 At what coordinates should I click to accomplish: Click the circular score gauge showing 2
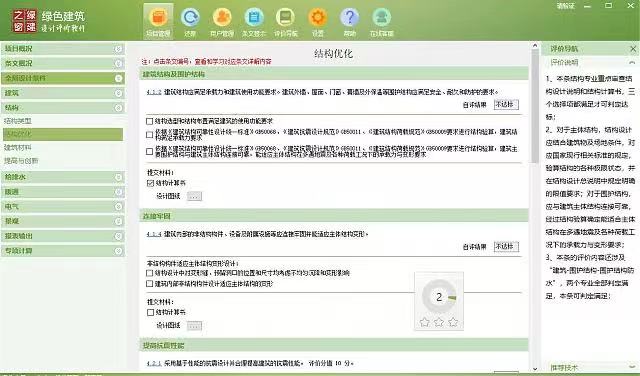[x=439, y=297]
